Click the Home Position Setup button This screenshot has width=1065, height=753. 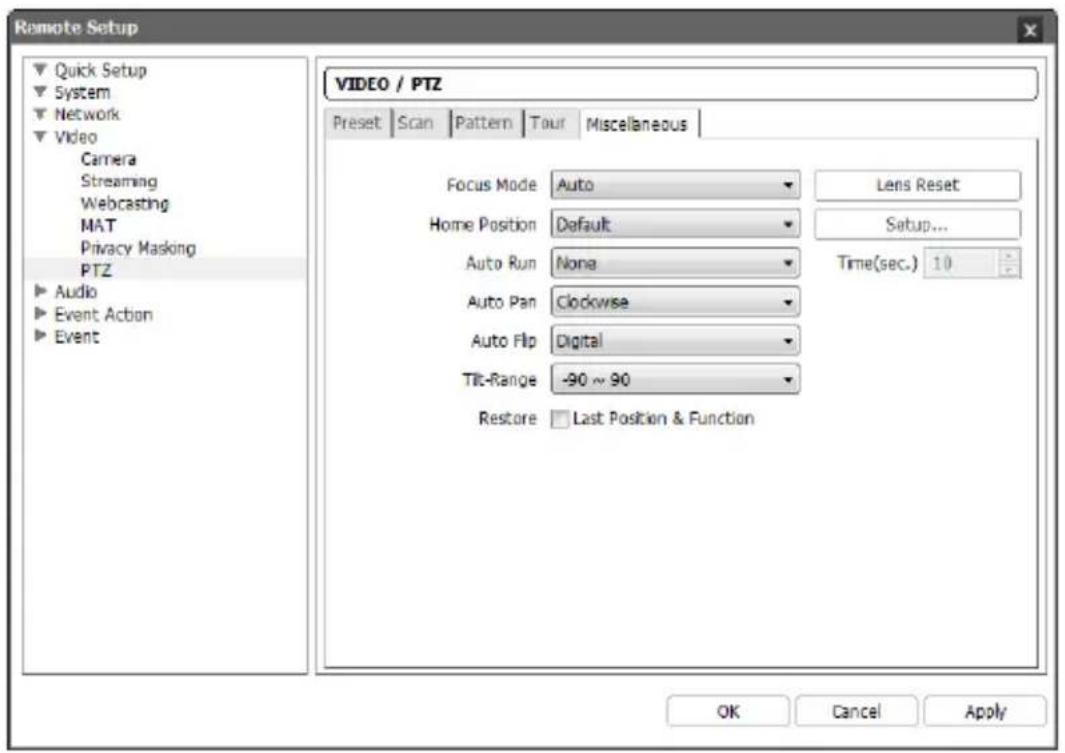pos(917,225)
